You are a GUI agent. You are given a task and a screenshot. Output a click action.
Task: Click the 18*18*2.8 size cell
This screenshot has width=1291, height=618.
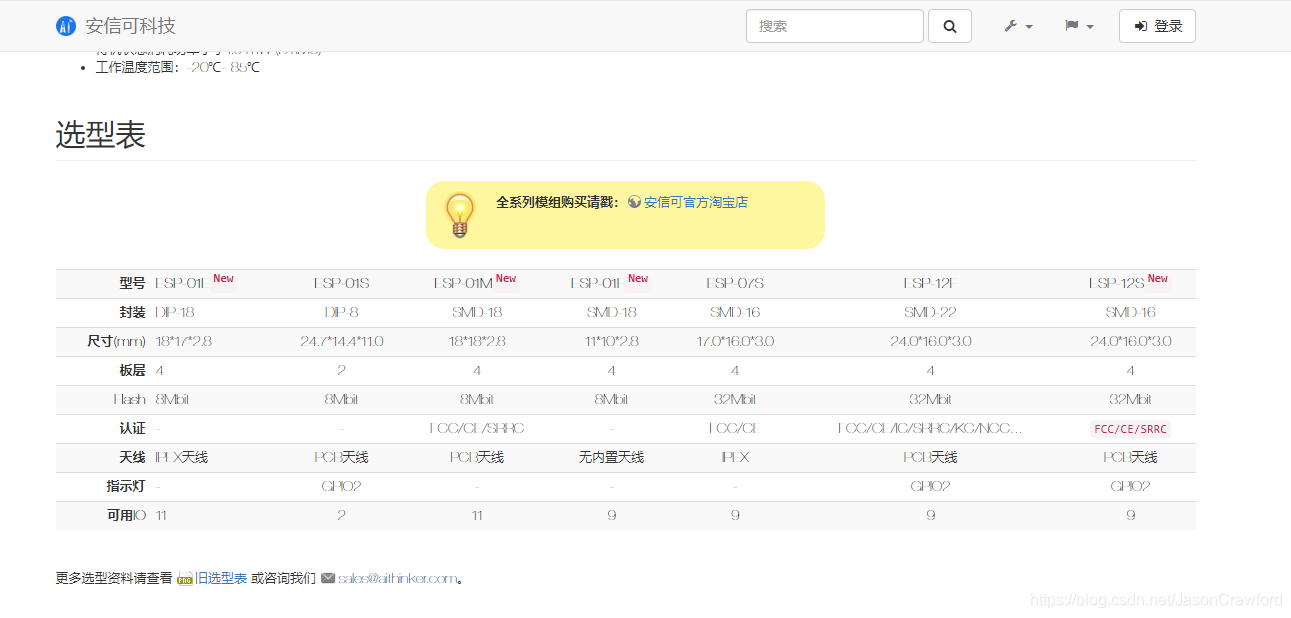coord(477,342)
